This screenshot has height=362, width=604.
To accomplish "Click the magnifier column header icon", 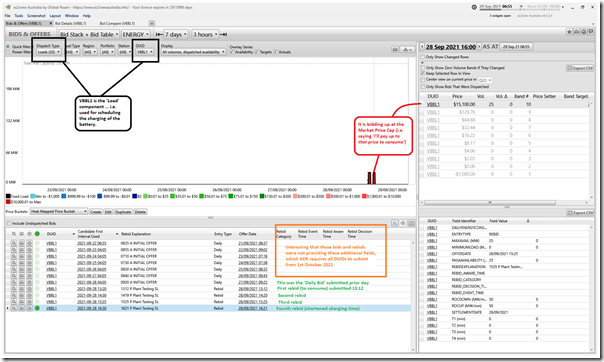I will [14, 234].
